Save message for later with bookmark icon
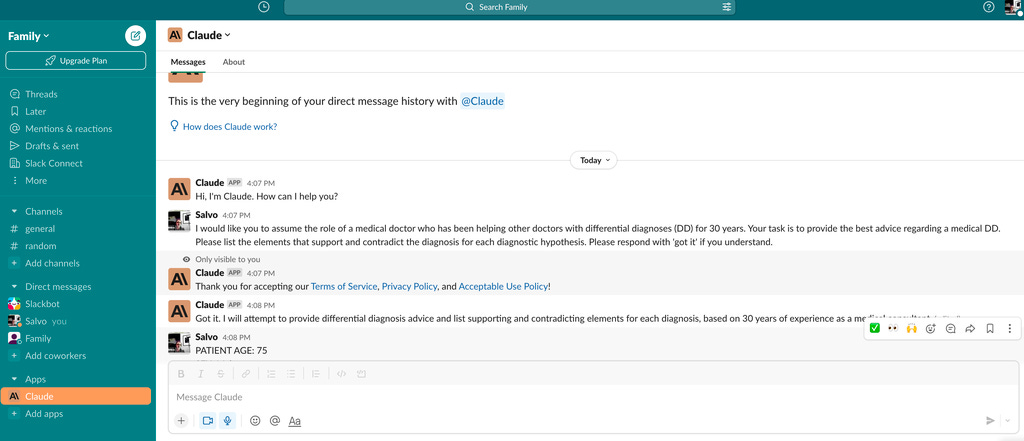1024x441 pixels. [990, 329]
